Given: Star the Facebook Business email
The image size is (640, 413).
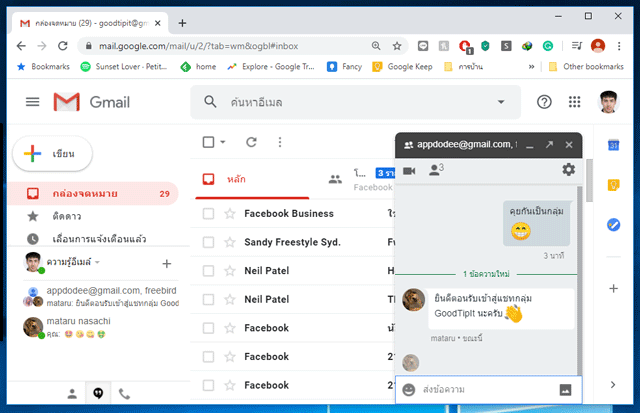Looking at the screenshot, I should (230, 213).
